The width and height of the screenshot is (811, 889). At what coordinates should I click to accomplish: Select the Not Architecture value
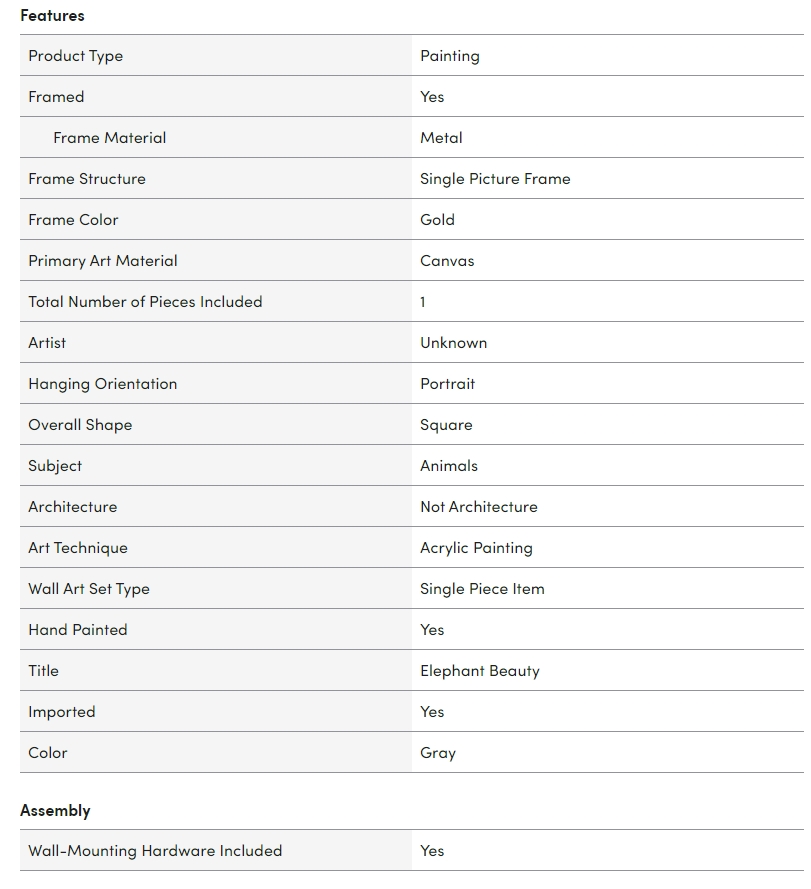[x=478, y=507]
